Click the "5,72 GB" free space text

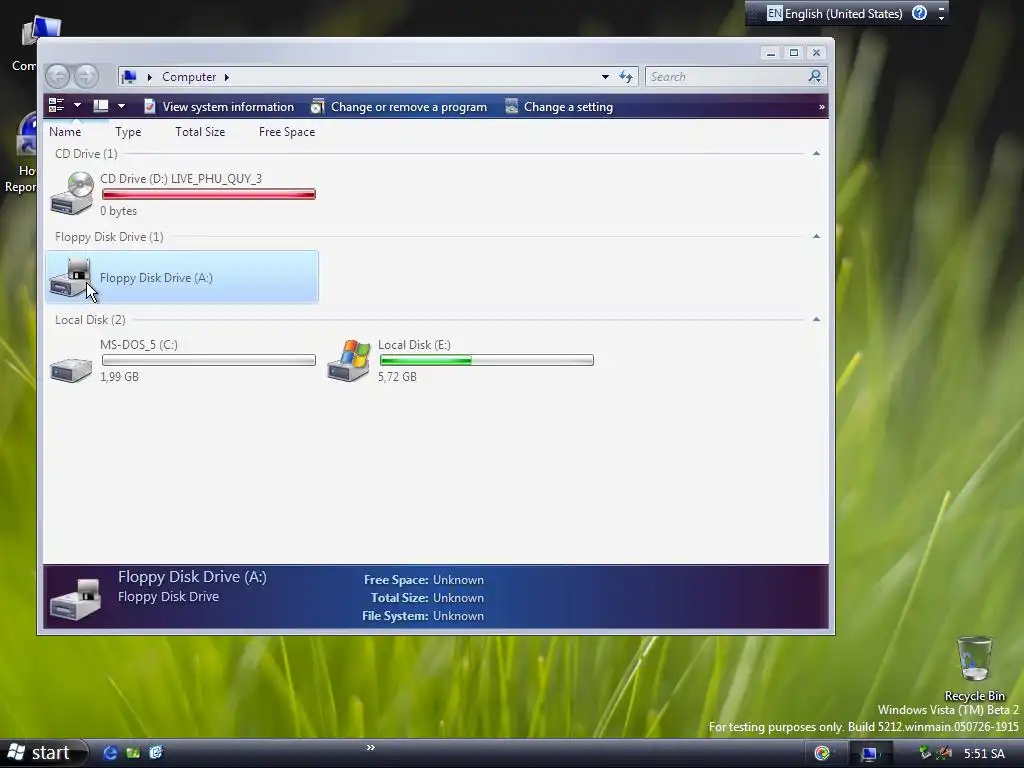(x=397, y=377)
